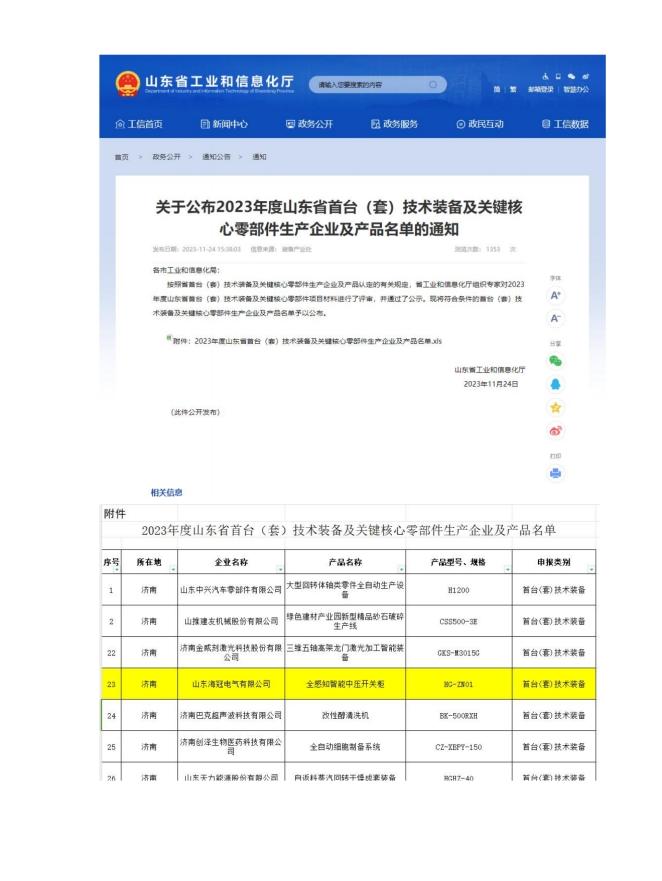
Task: Click the 通知 breadcrumb item
Action: click(259, 157)
